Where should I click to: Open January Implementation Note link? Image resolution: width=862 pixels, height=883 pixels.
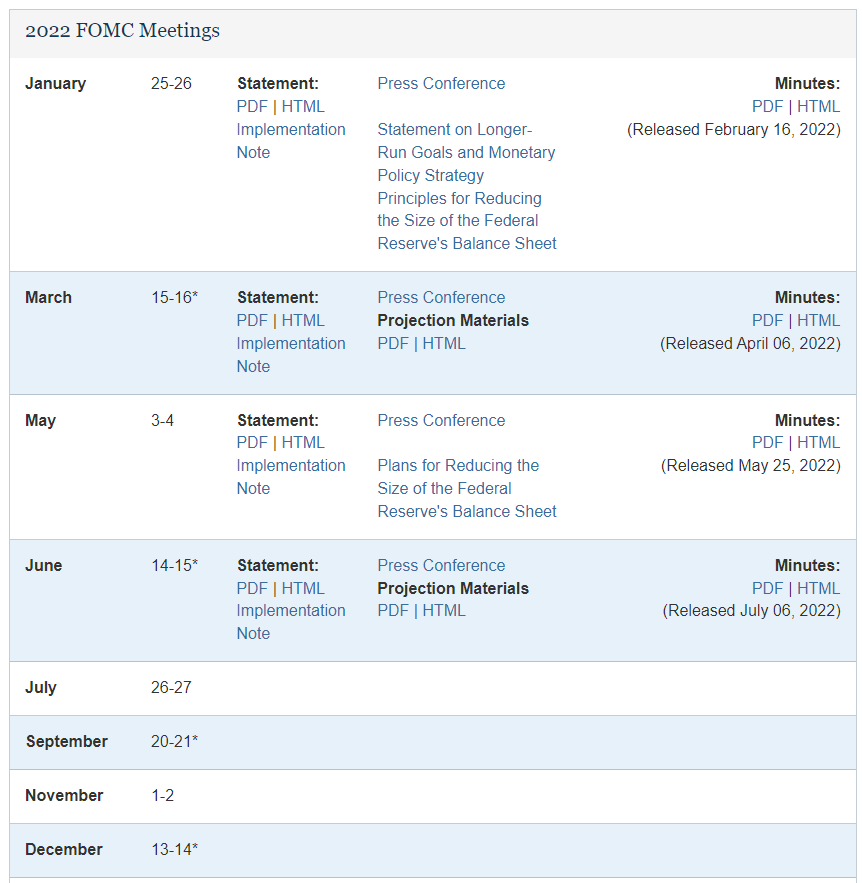(291, 141)
